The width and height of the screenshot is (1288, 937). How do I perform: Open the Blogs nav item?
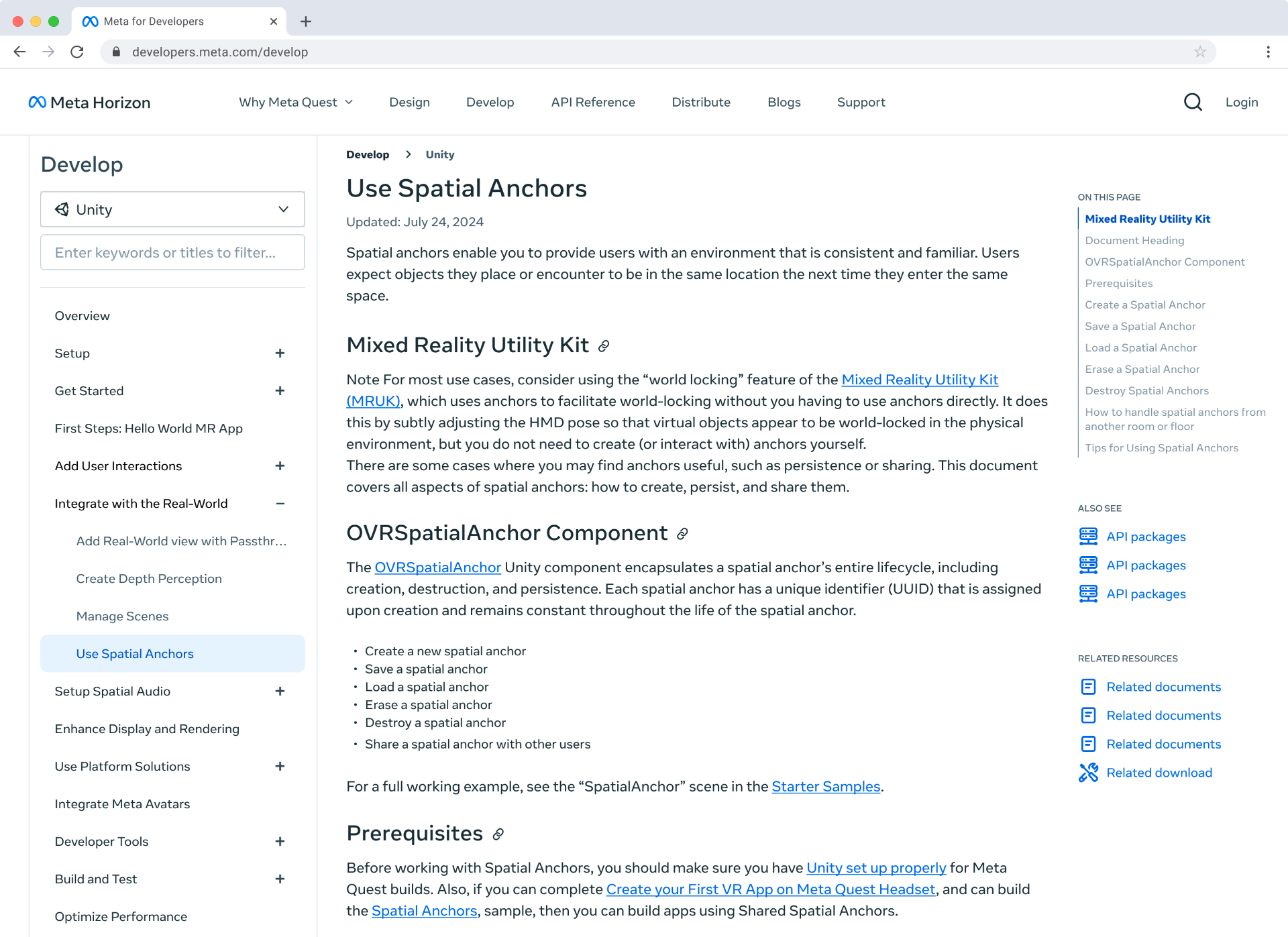[x=784, y=102]
